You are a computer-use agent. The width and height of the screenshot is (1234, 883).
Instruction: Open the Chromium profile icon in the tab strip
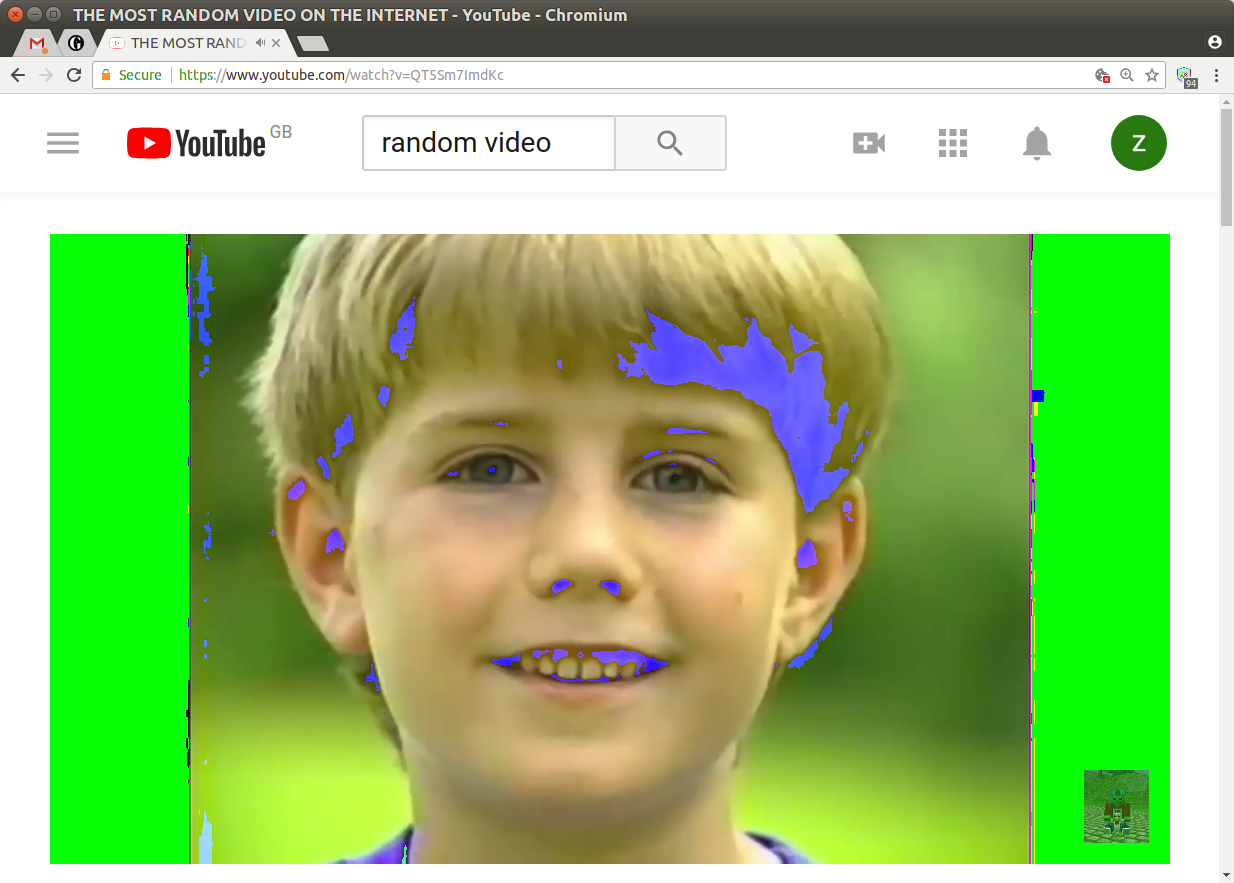(1215, 42)
